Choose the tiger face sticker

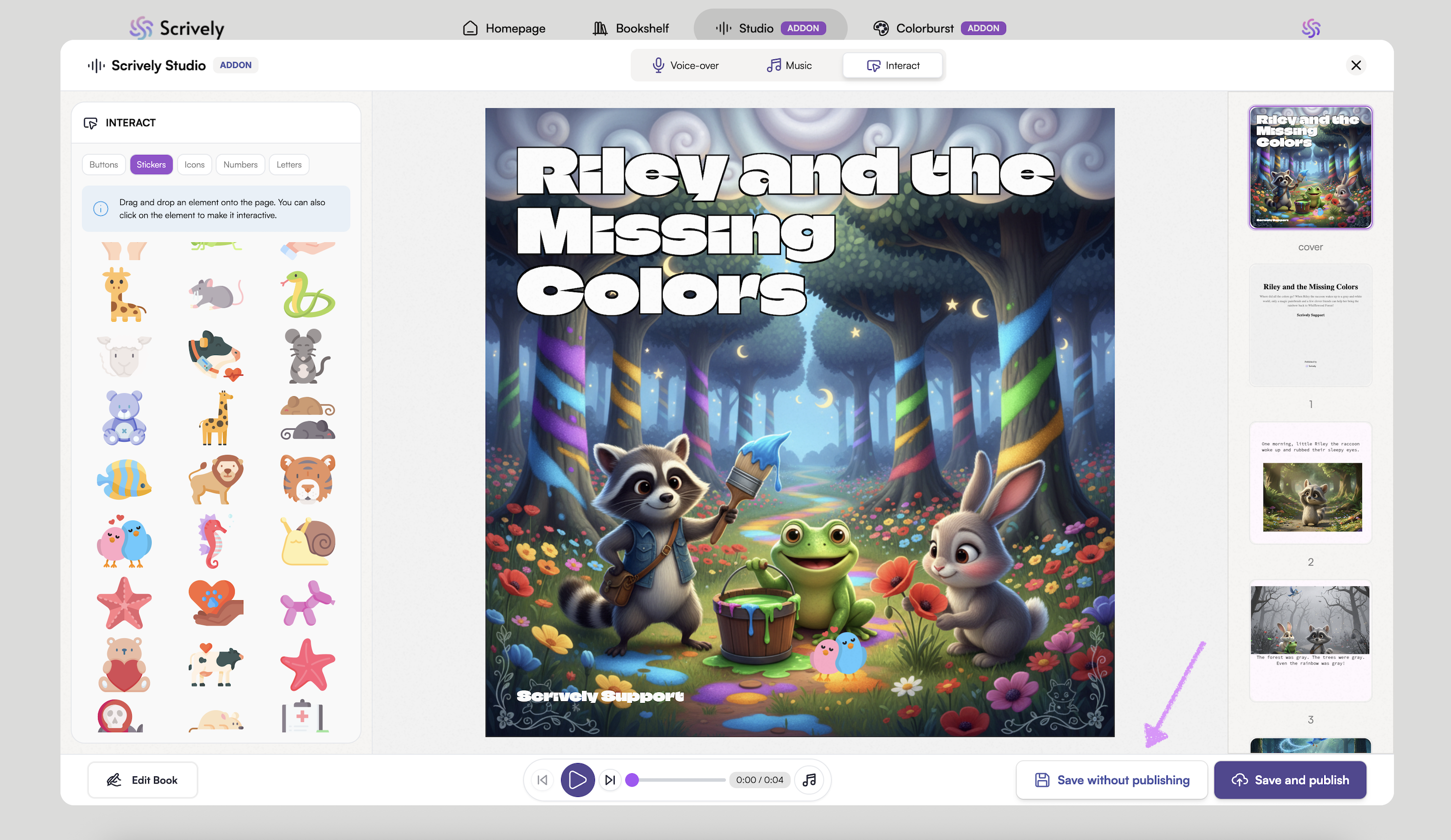click(308, 479)
